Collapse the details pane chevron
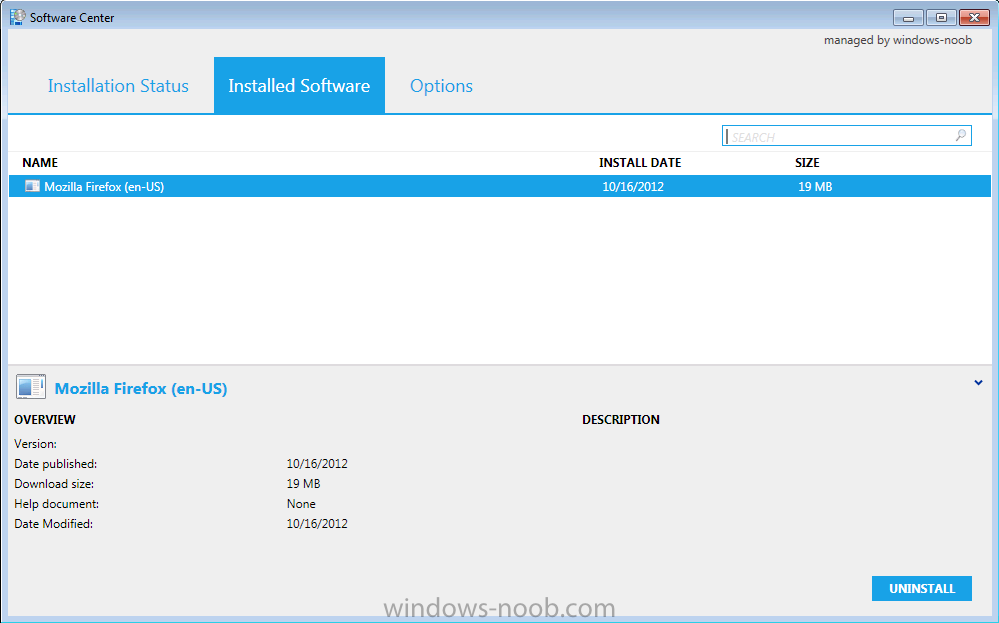The image size is (999, 623). [978, 383]
